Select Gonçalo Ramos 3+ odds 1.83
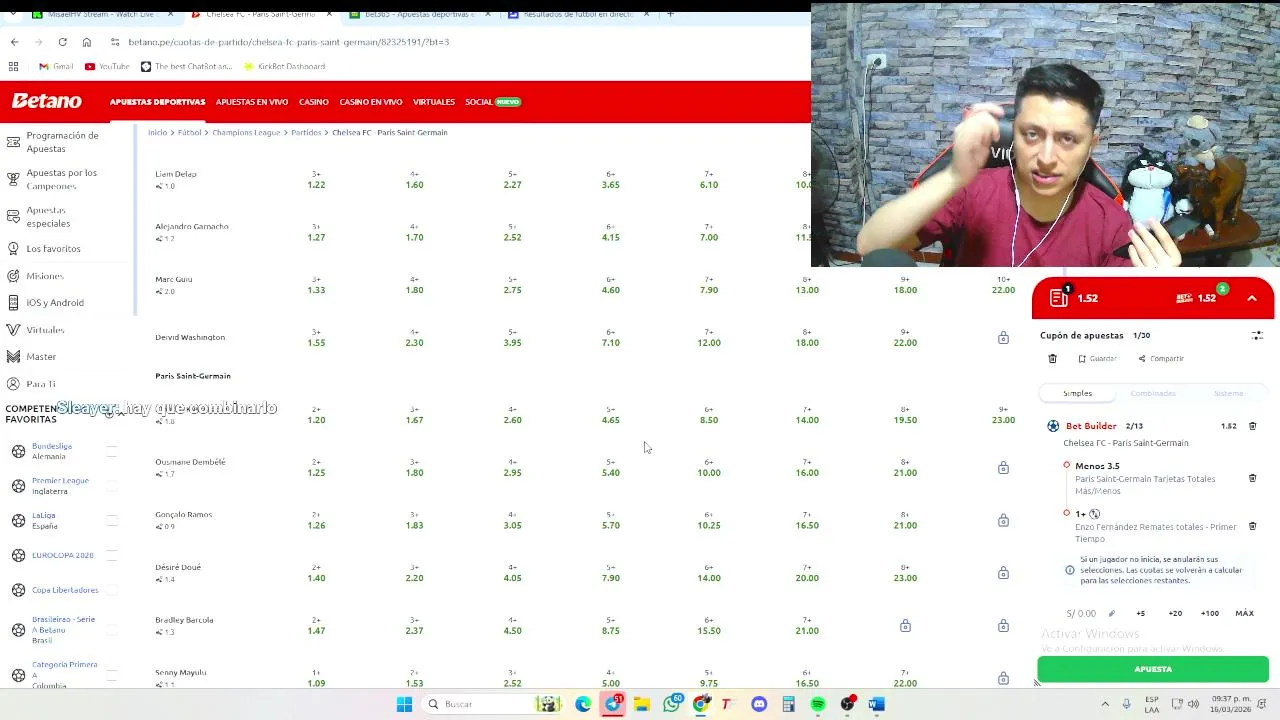Screen dimensions: 1280x720 click(414, 520)
